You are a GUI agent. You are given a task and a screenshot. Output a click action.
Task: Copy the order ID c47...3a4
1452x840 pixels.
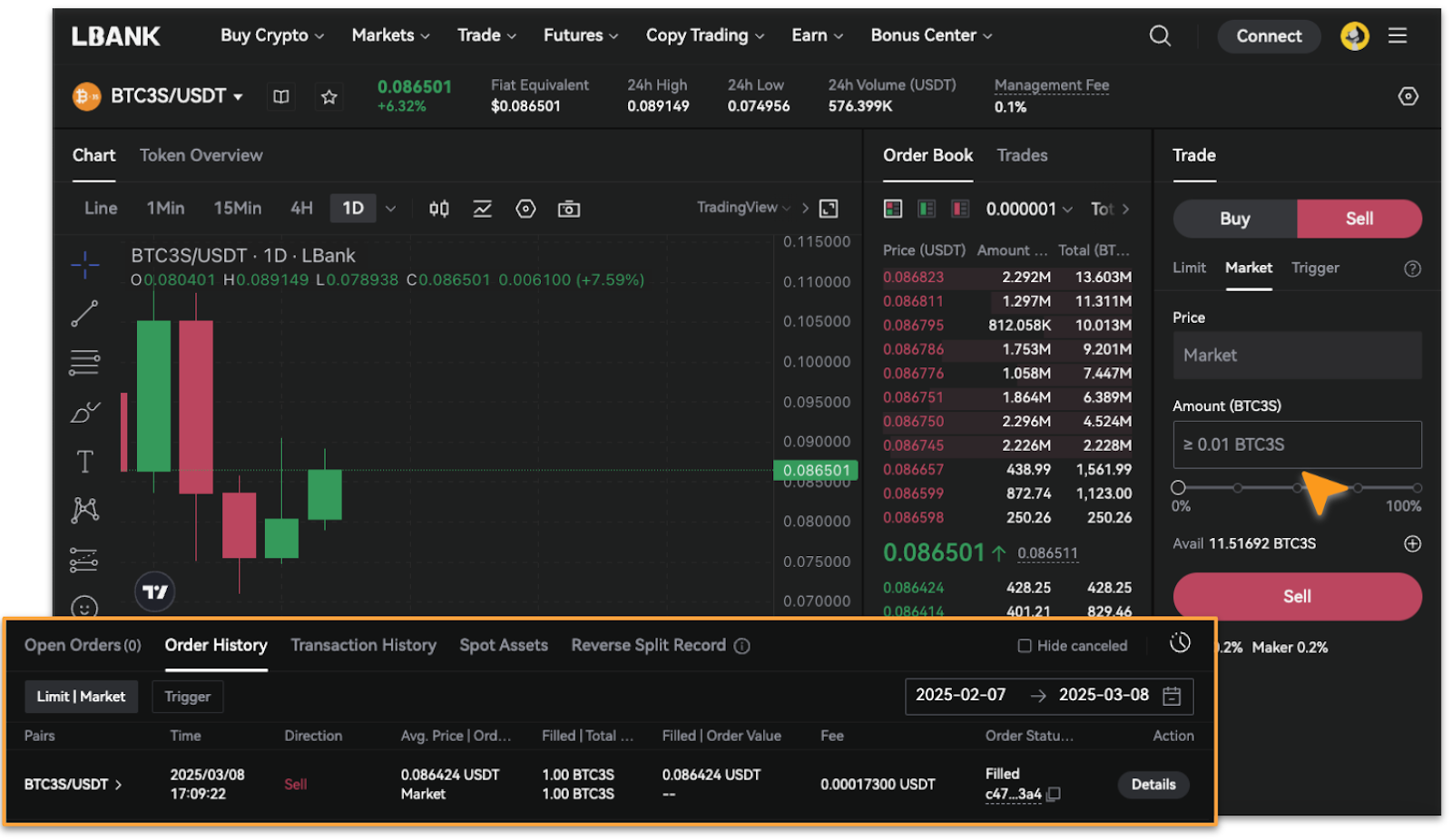coord(1053,795)
